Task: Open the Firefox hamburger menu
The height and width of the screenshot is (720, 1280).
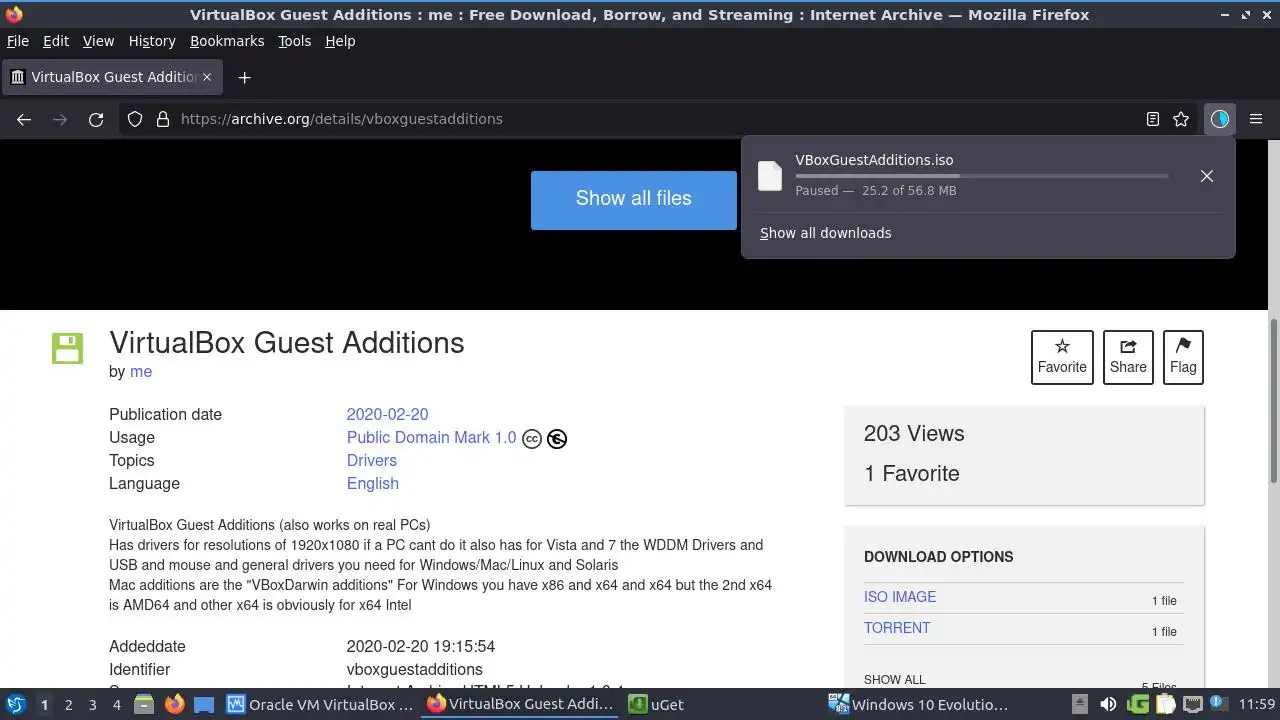Action: click(x=1256, y=119)
